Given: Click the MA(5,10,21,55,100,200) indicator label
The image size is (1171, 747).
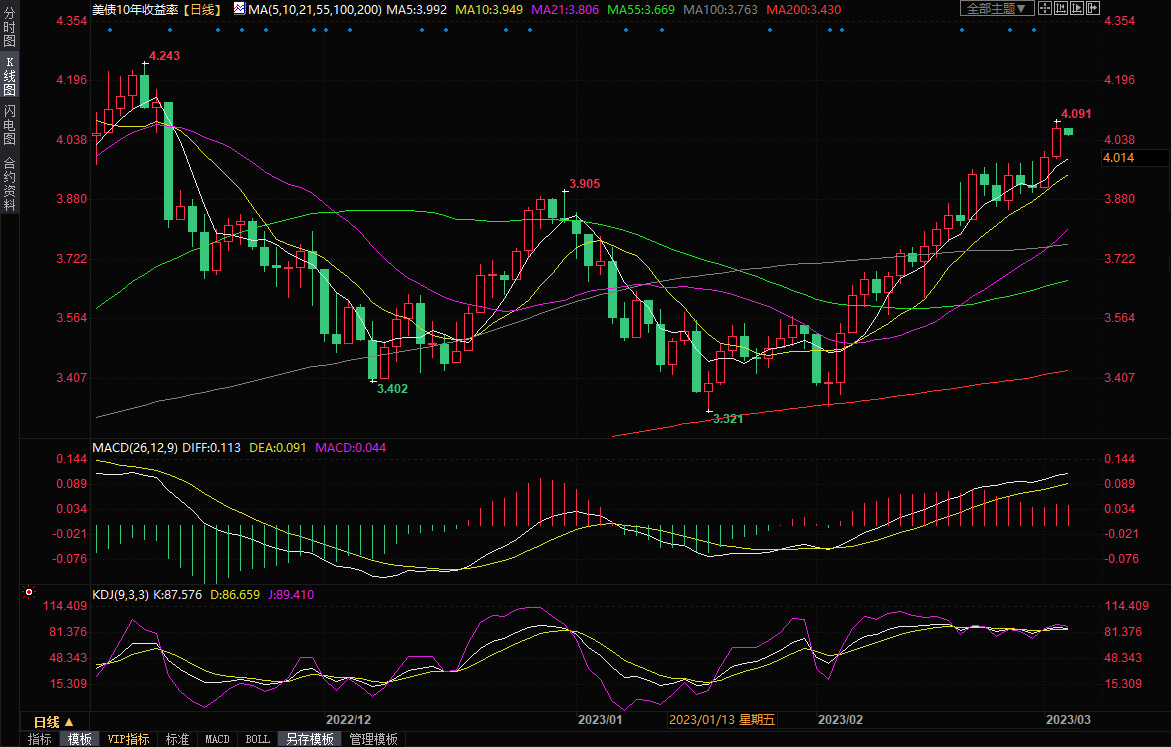Looking at the screenshot, I should click(x=314, y=10).
